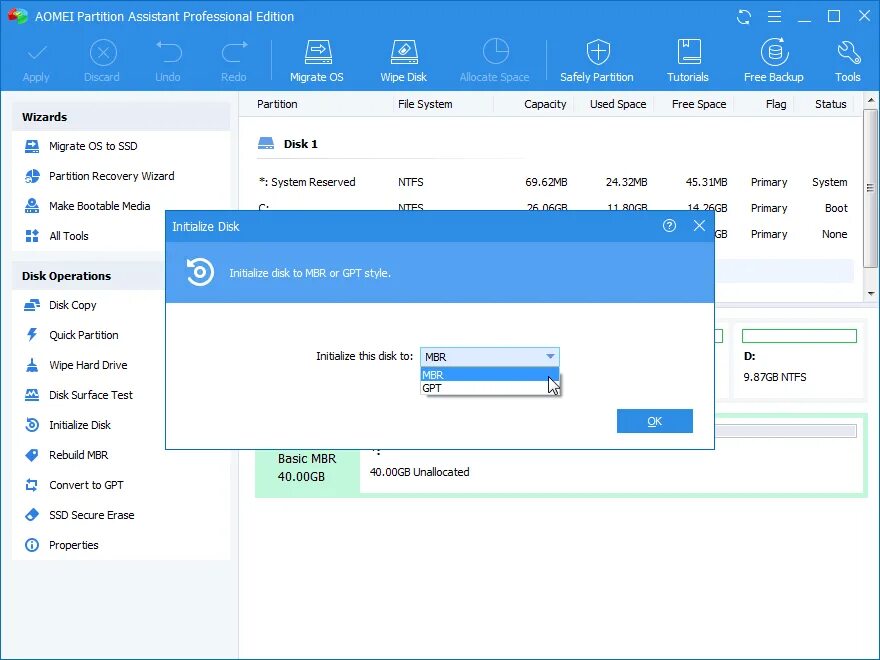Open the Wipe Disk tool
The image size is (880, 660).
[403, 61]
